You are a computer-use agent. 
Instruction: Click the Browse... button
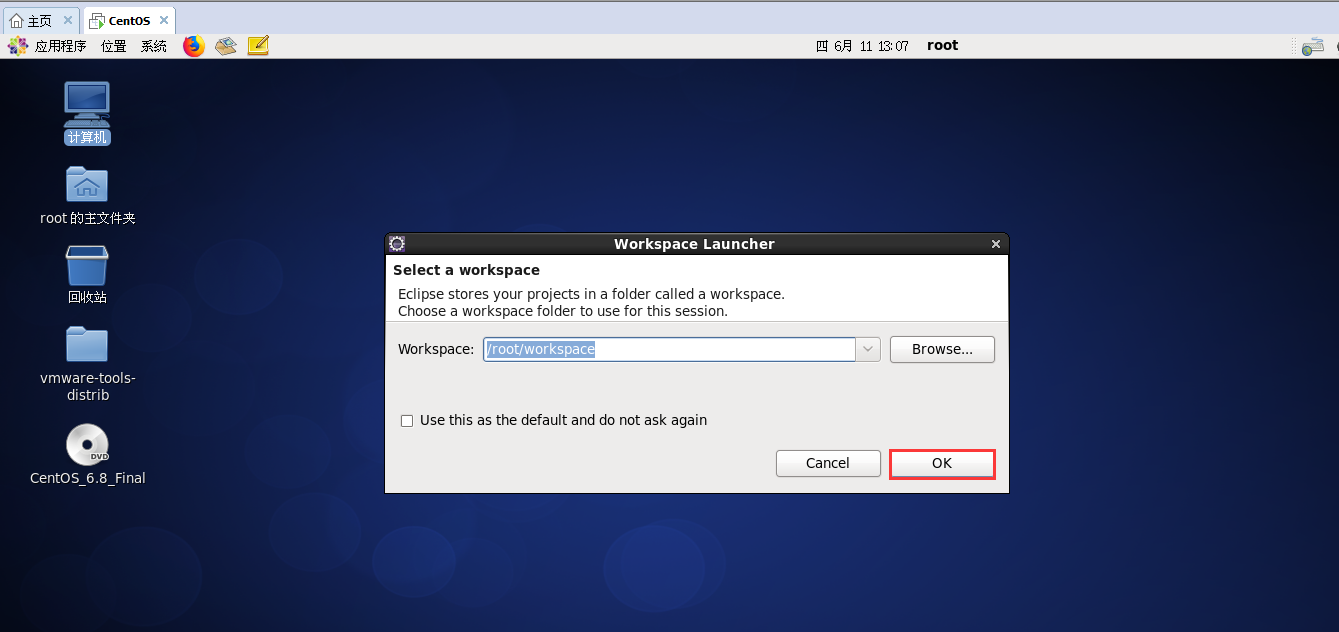(x=942, y=349)
